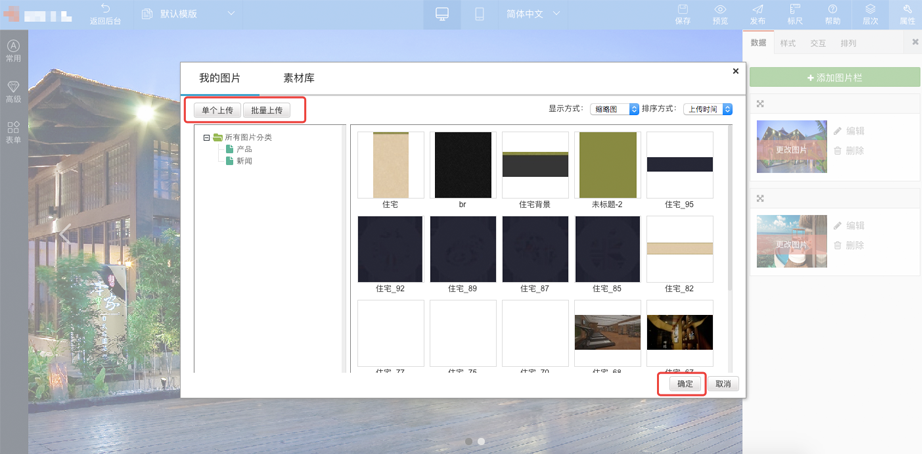Open the 排序方式 上传时间 dropdown
This screenshot has width=922, height=454.
coord(708,109)
